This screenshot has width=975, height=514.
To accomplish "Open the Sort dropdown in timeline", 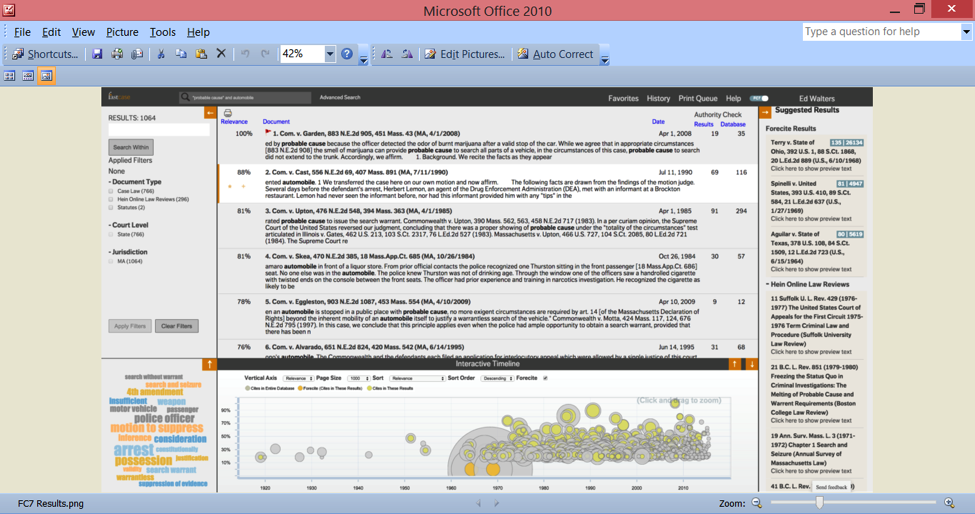I will click(417, 378).
